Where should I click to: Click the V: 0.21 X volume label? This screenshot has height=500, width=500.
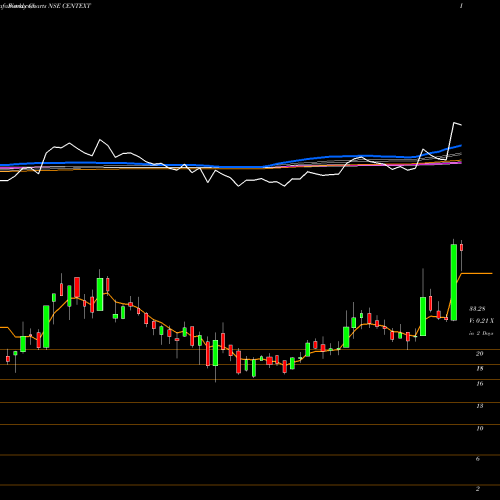click(x=481, y=321)
